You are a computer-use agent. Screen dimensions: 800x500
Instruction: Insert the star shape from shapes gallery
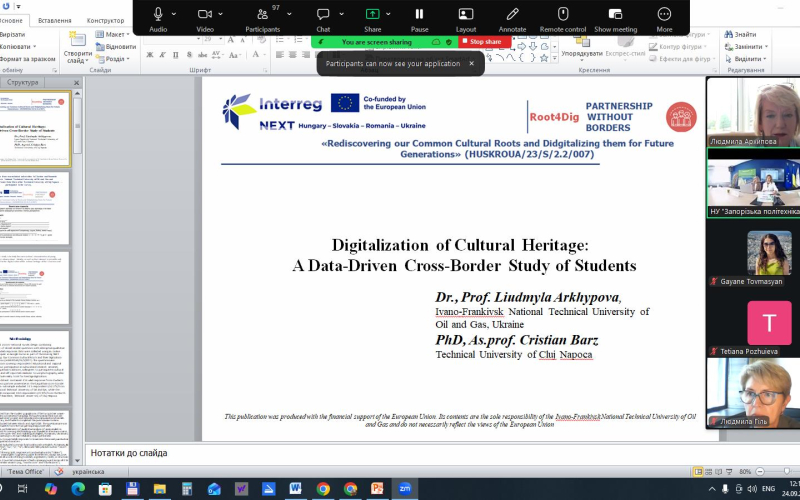coord(544,58)
